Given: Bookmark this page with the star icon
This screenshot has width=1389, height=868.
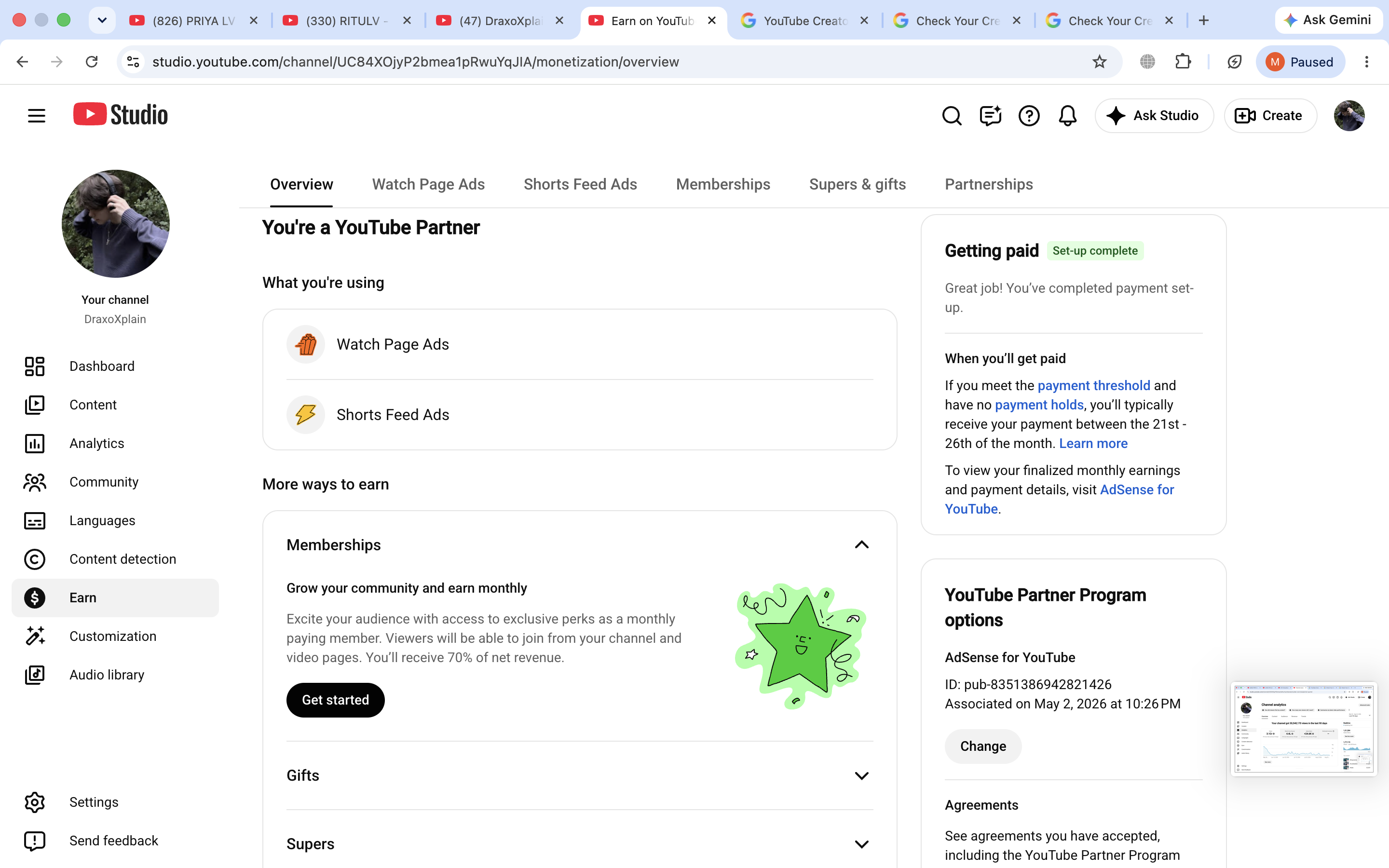Looking at the screenshot, I should point(1099,61).
